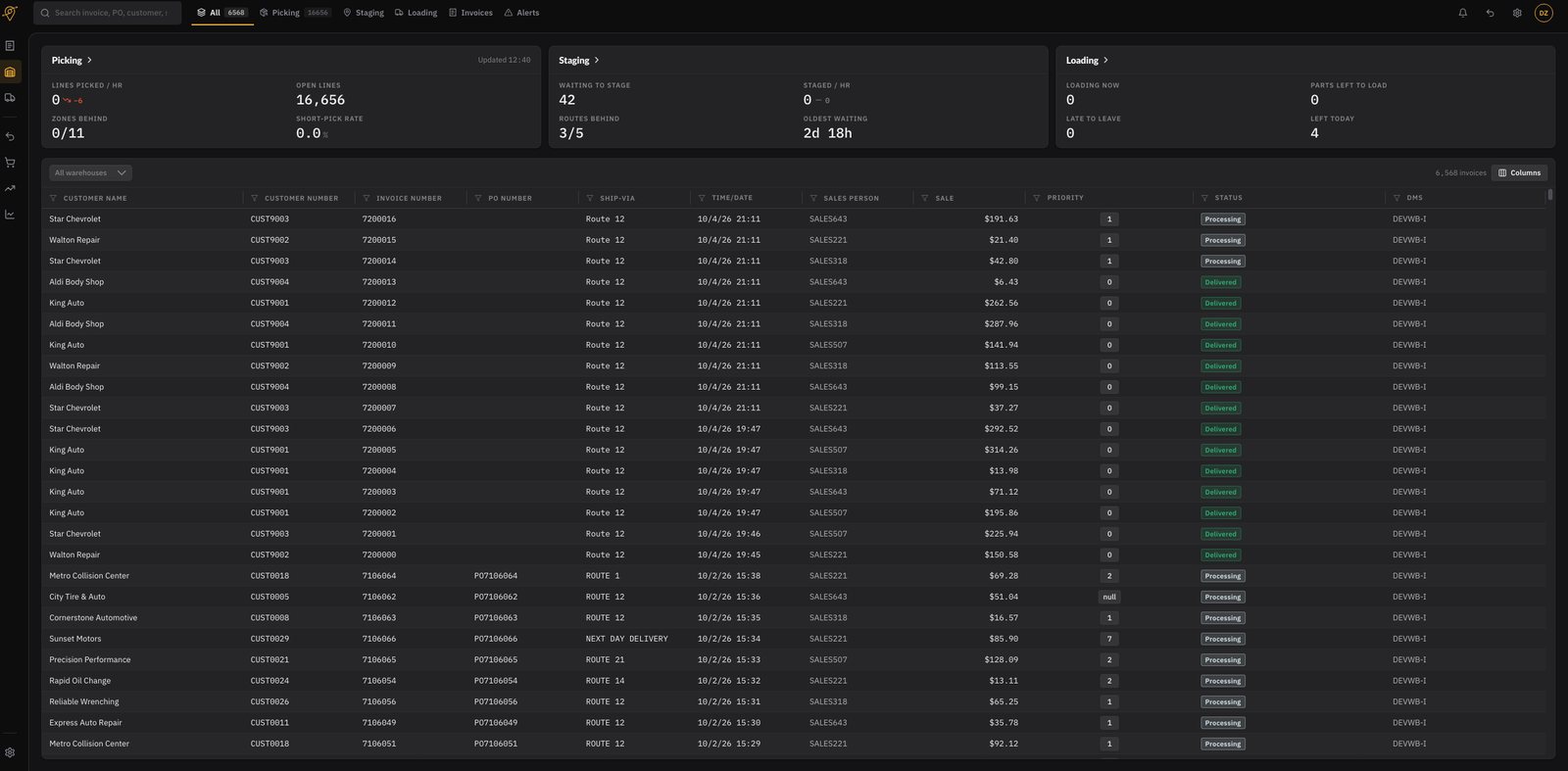Screen dimensions: 1568x771
Task: Expand the Staging panel chevron
Action: (x=597, y=61)
